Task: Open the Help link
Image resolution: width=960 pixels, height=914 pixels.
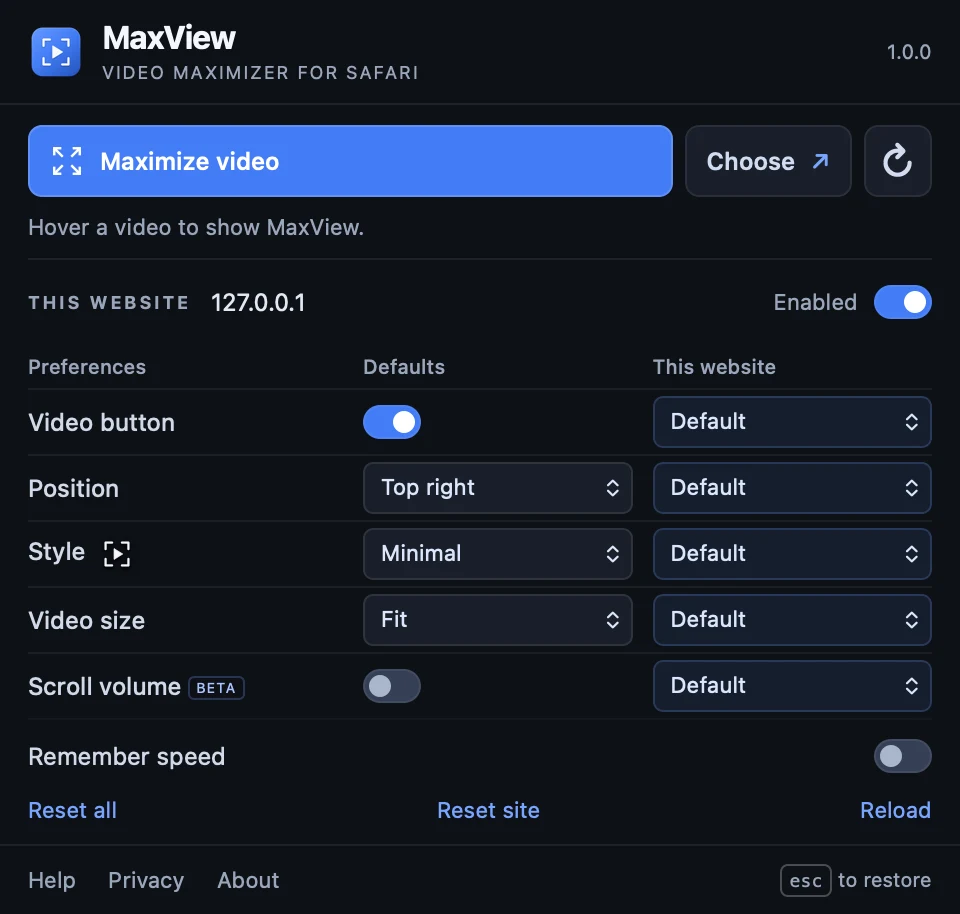Action: [x=52, y=880]
